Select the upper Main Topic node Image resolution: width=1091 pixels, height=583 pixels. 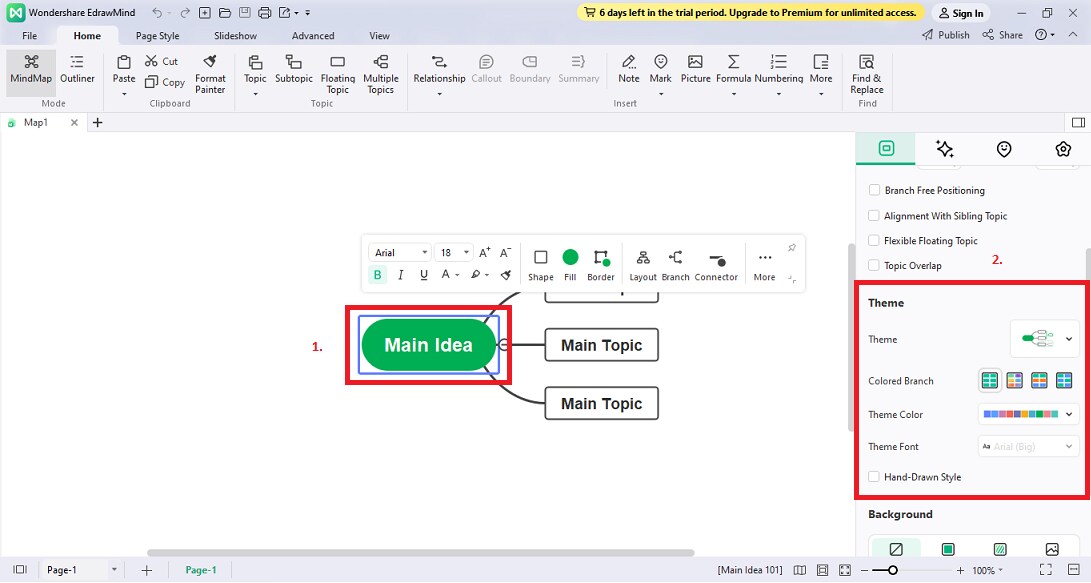[601, 296]
